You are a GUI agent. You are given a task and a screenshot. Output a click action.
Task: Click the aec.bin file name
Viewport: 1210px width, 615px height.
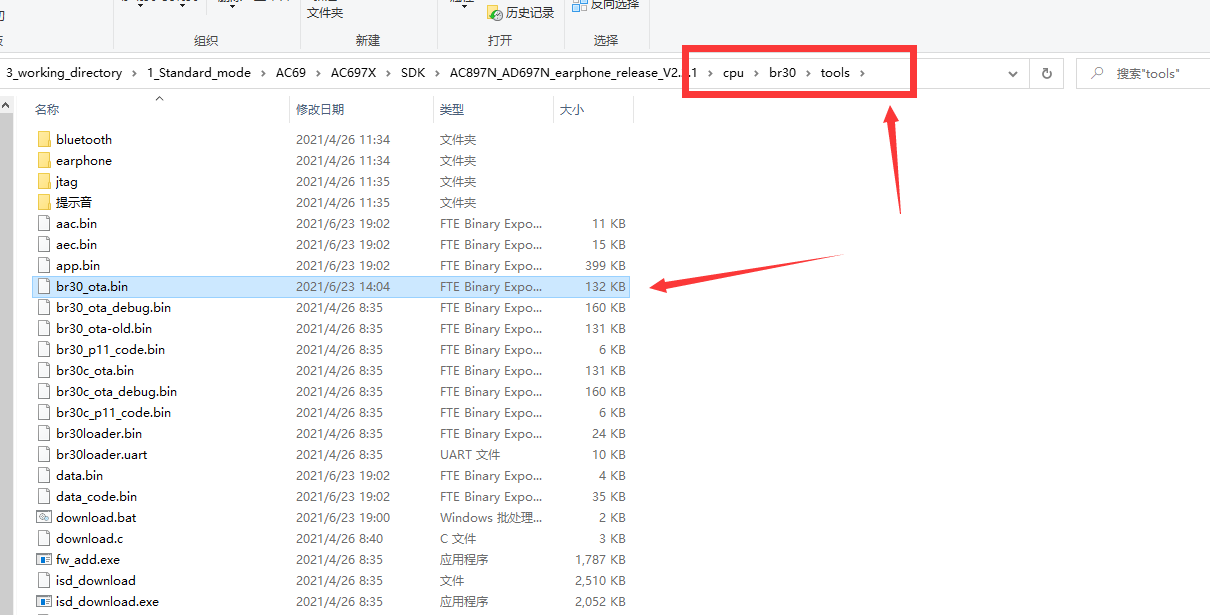tap(76, 245)
